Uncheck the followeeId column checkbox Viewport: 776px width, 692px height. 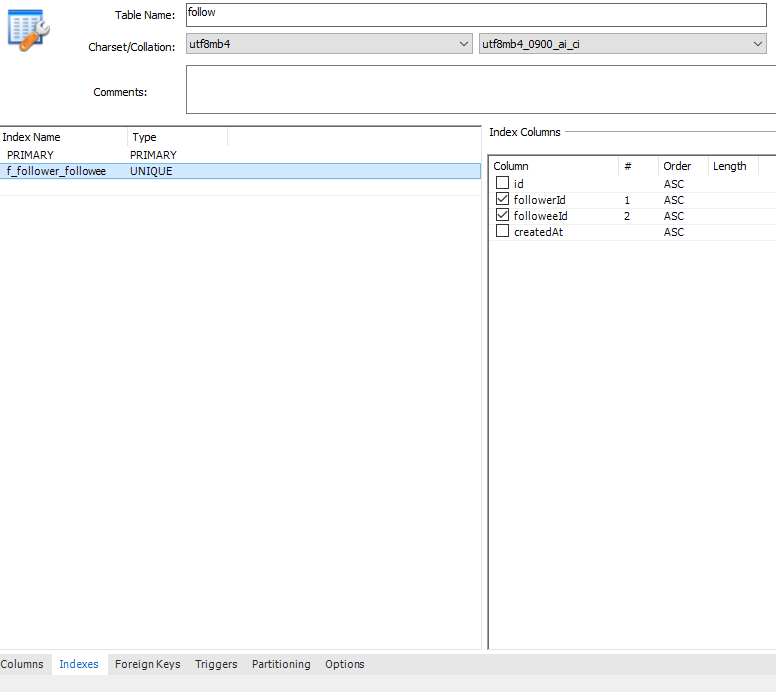502,215
